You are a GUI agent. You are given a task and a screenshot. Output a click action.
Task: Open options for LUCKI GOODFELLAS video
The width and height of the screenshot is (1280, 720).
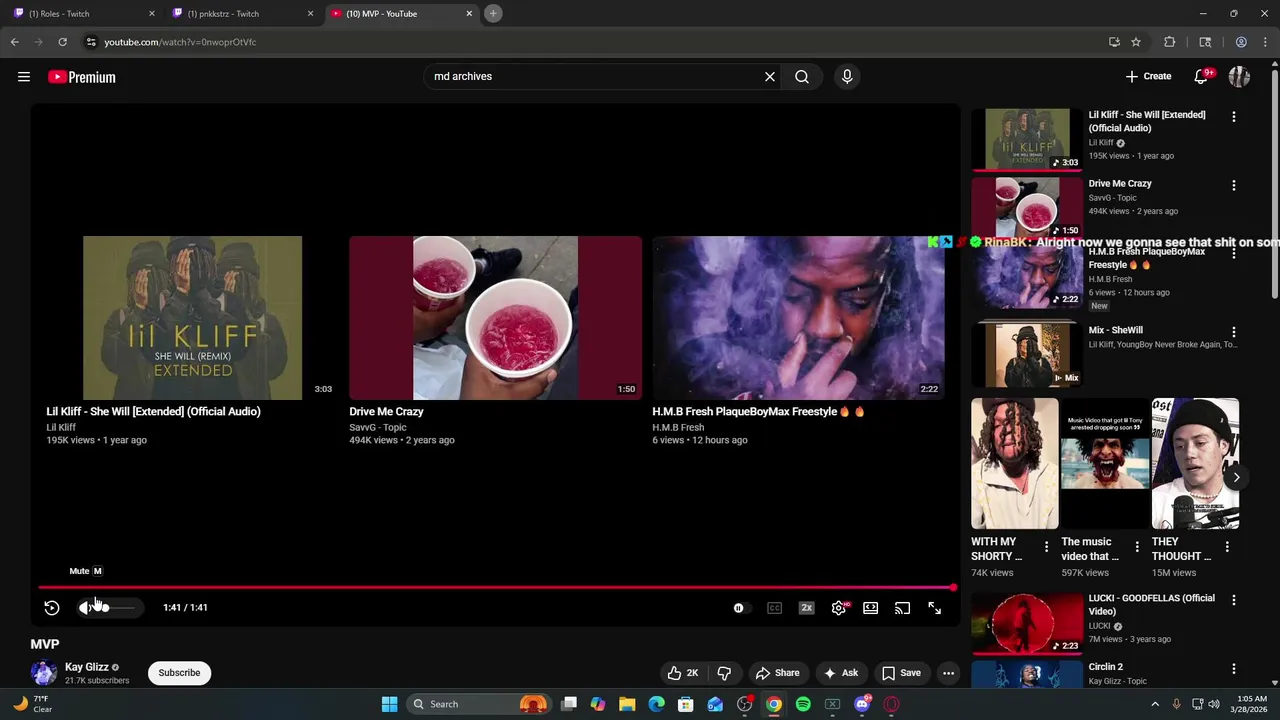(x=1234, y=600)
